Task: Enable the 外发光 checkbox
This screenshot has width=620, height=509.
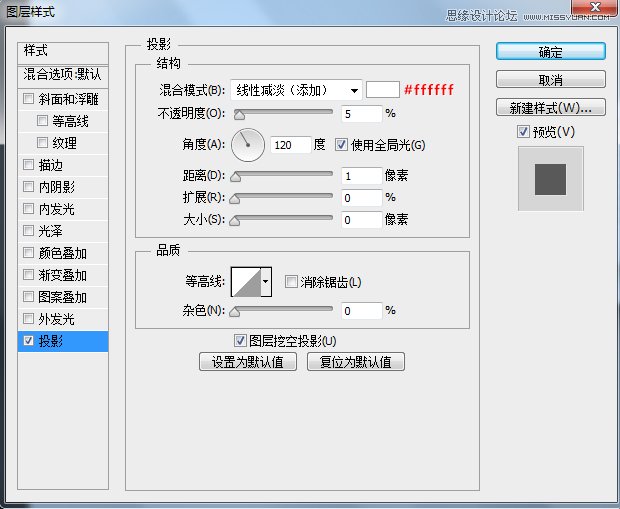Action: (x=28, y=318)
